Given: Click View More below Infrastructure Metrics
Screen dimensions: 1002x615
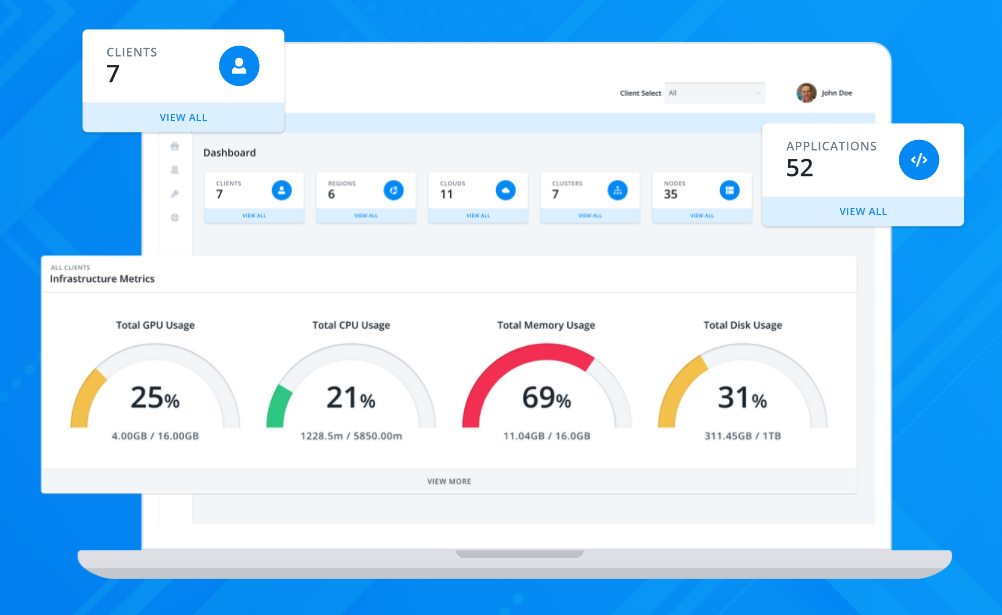Looking at the screenshot, I should pyautogui.click(x=449, y=481).
